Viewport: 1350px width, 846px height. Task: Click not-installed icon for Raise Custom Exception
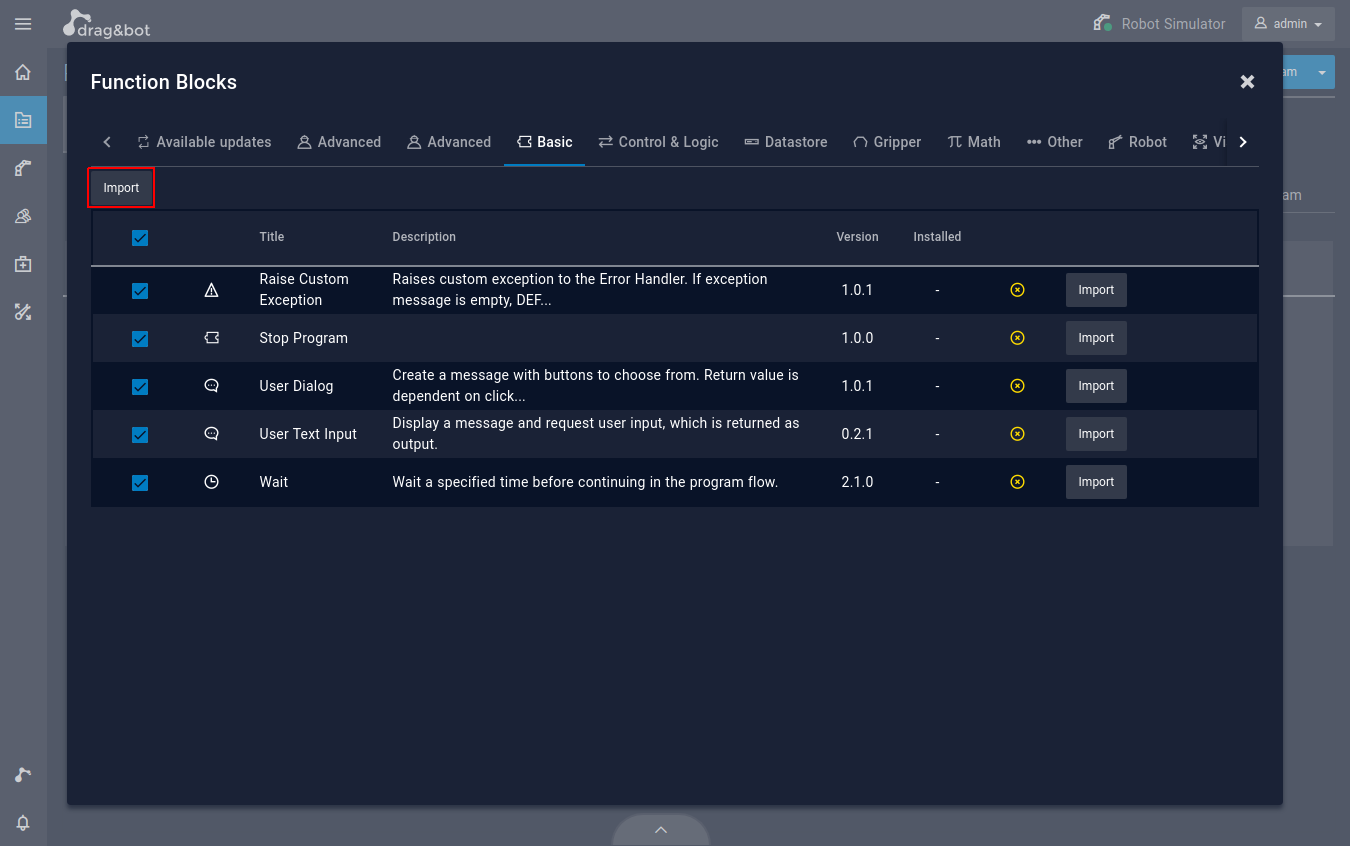point(1017,290)
